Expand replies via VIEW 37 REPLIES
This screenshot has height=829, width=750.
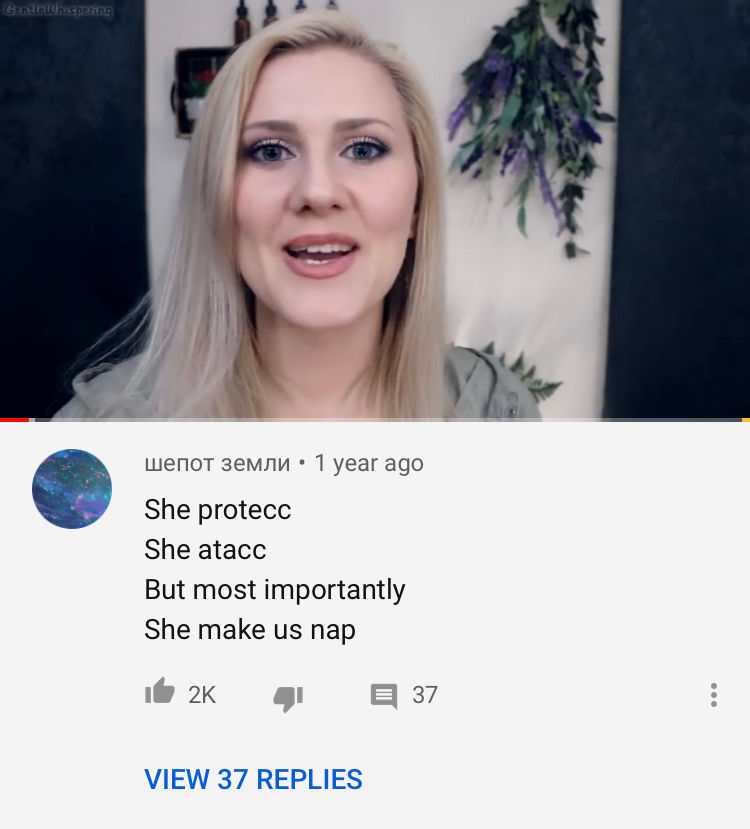click(x=253, y=779)
